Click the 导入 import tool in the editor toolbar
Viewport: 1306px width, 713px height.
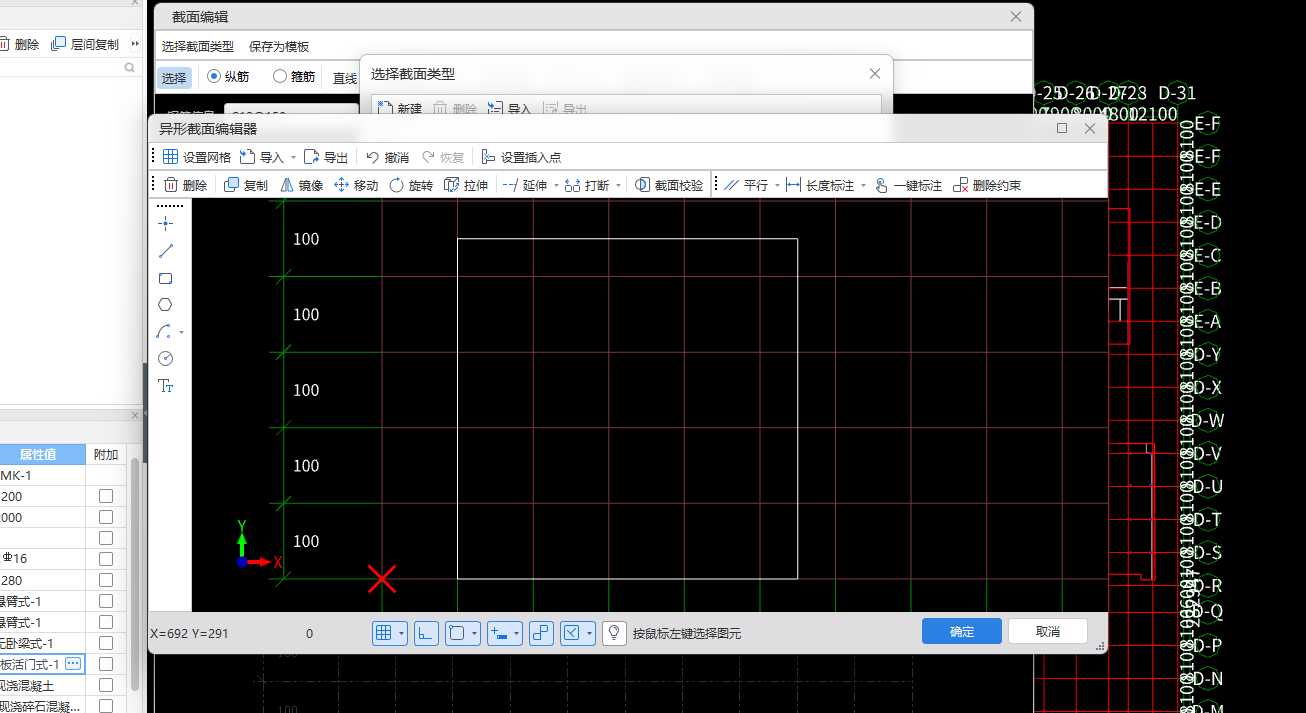pos(262,157)
